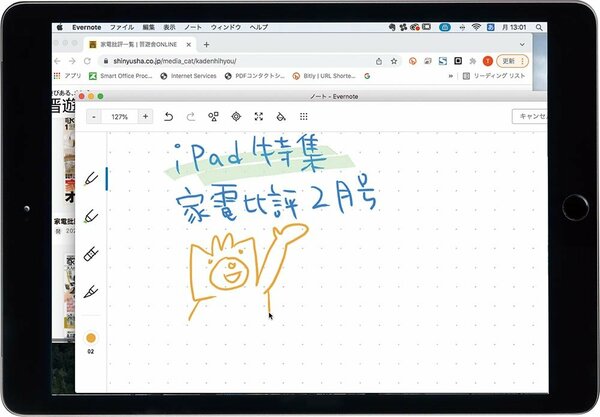Screen dimensions: 600x417
Task: Toggle fullscreen with the expand arrows icon
Action: 259,117
